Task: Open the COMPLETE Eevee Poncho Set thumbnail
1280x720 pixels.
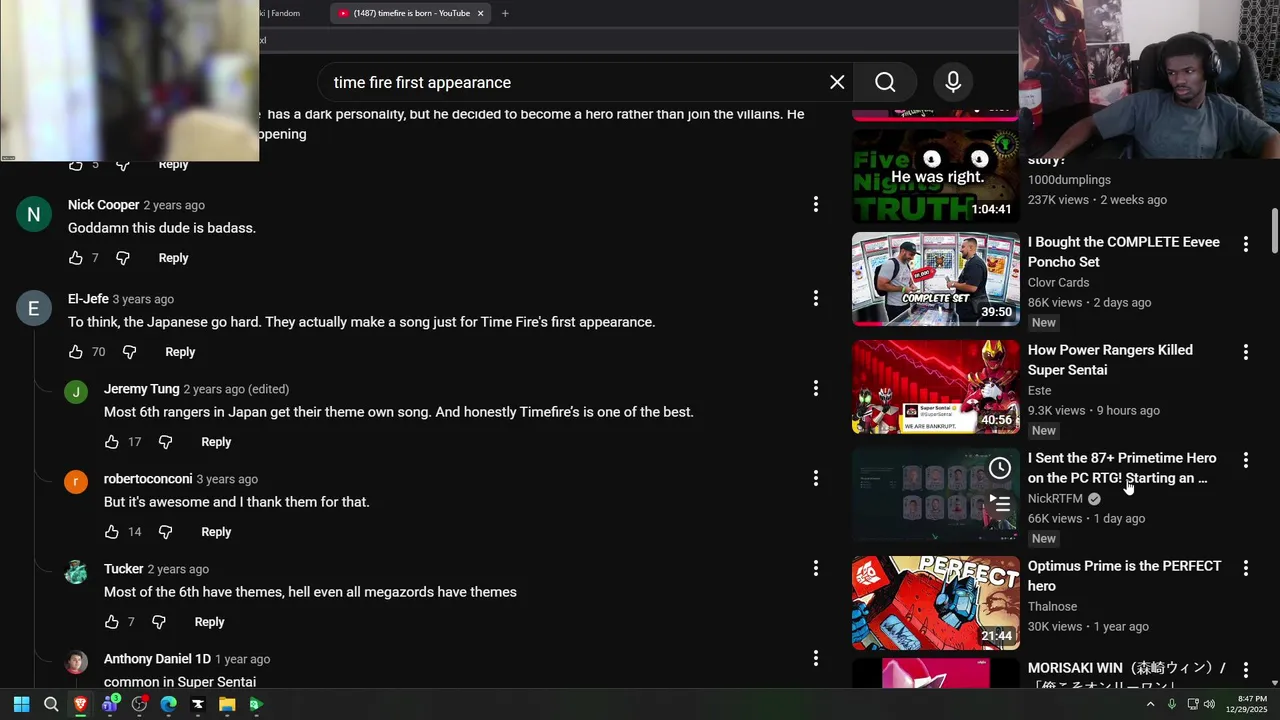Action: 935,279
